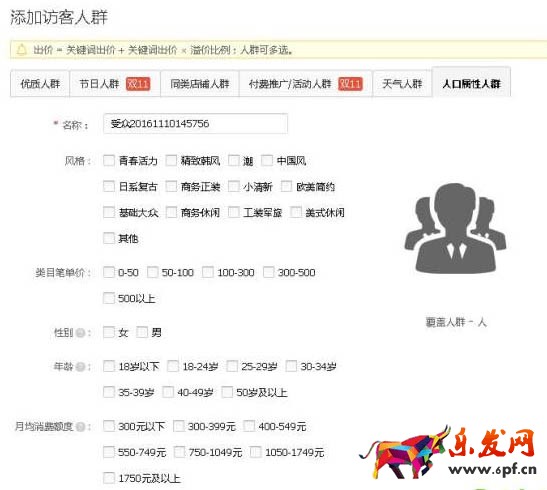Tick the 商务正装 checkbox

point(171,186)
